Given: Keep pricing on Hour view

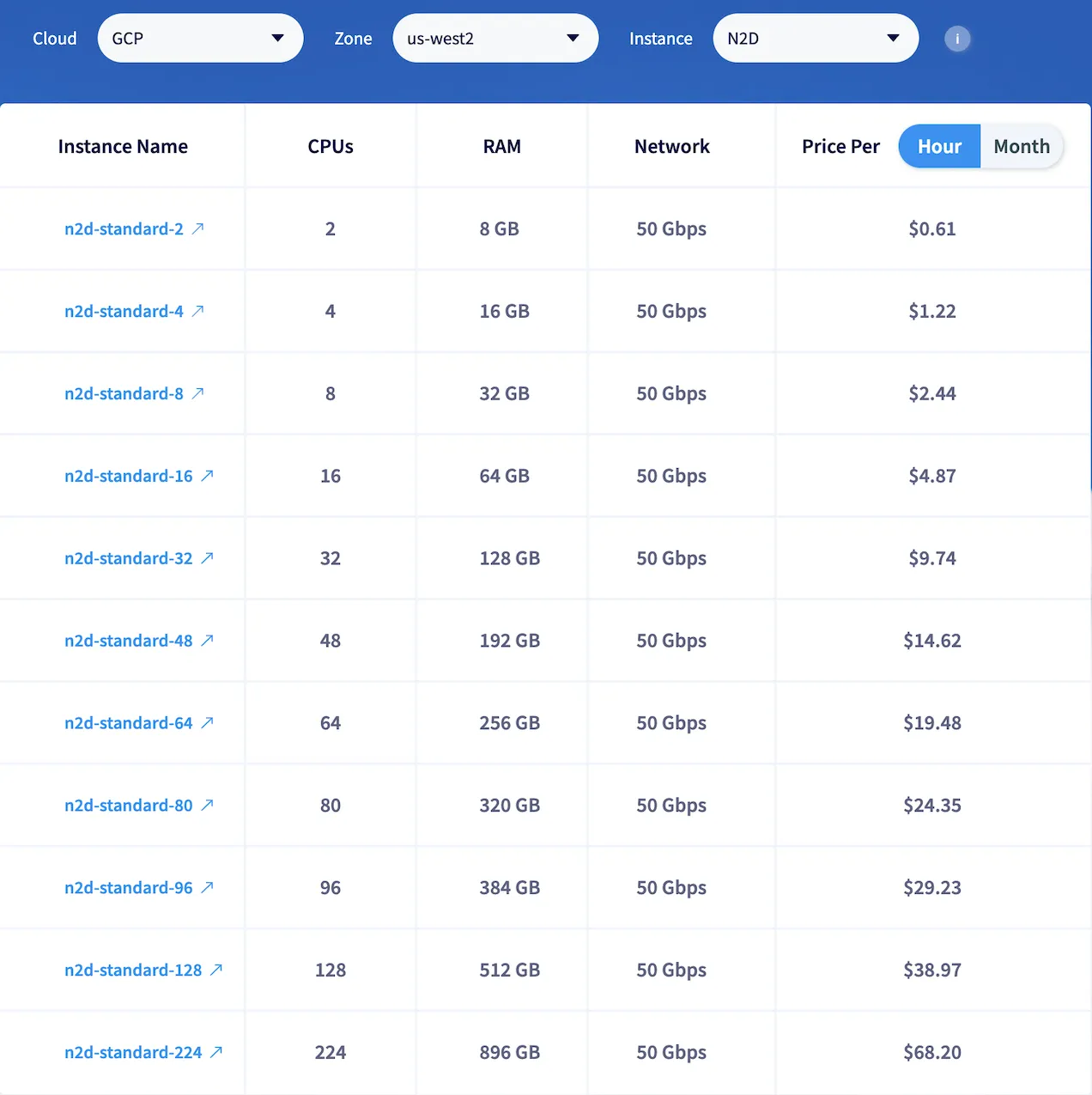Looking at the screenshot, I should 938,146.
